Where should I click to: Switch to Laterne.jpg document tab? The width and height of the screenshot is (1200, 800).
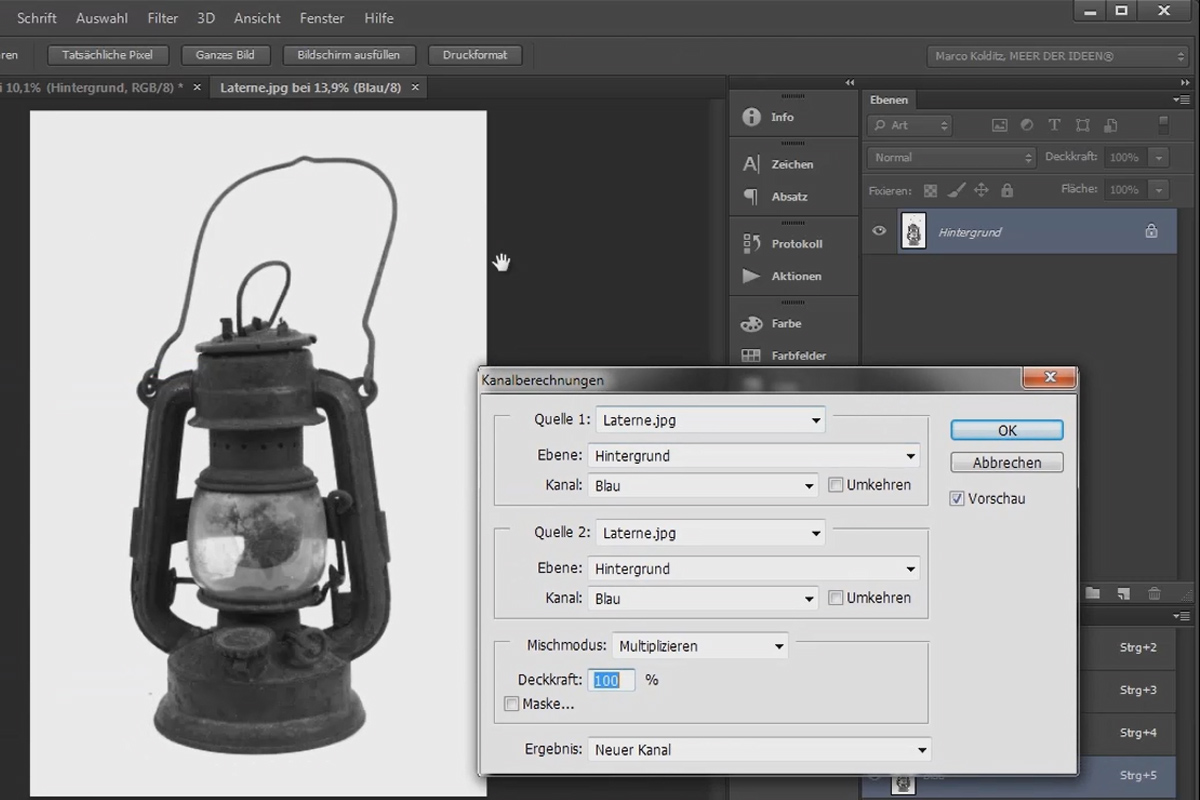click(x=310, y=88)
